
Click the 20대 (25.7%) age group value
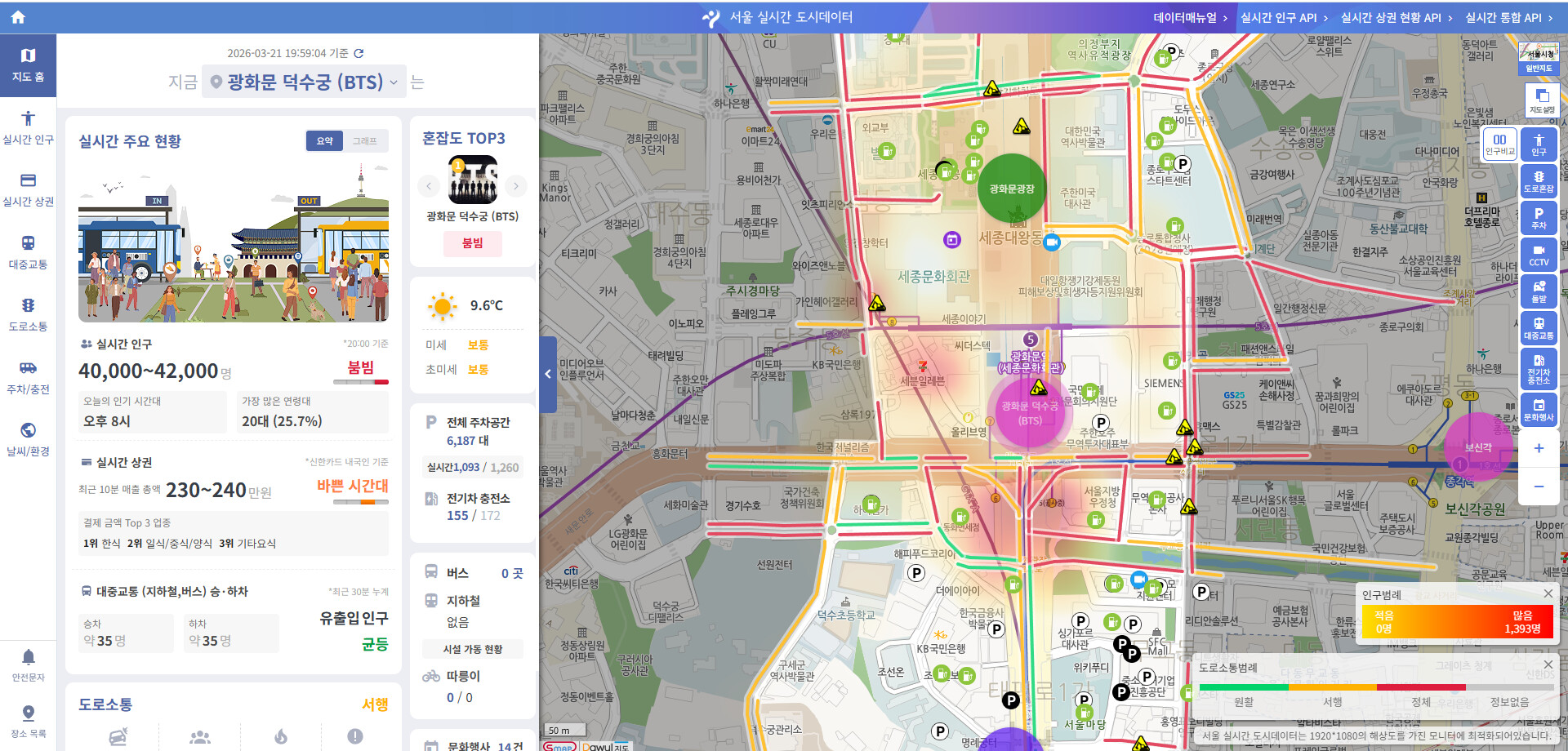coord(282,421)
